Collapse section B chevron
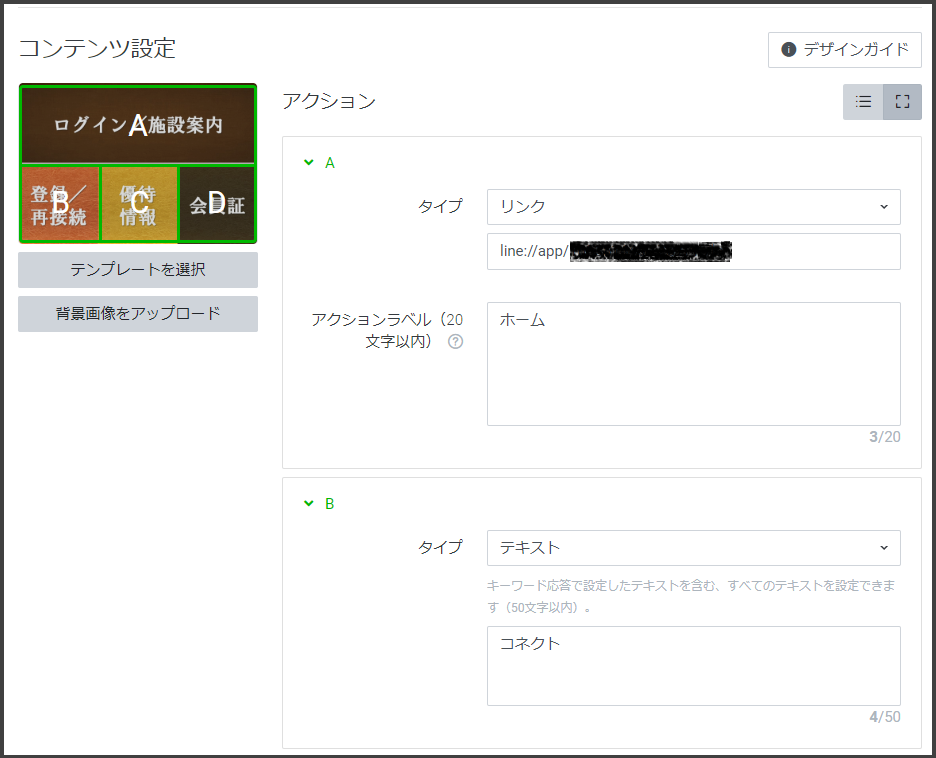This screenshot has width=936, height=758. pos(309,503)
